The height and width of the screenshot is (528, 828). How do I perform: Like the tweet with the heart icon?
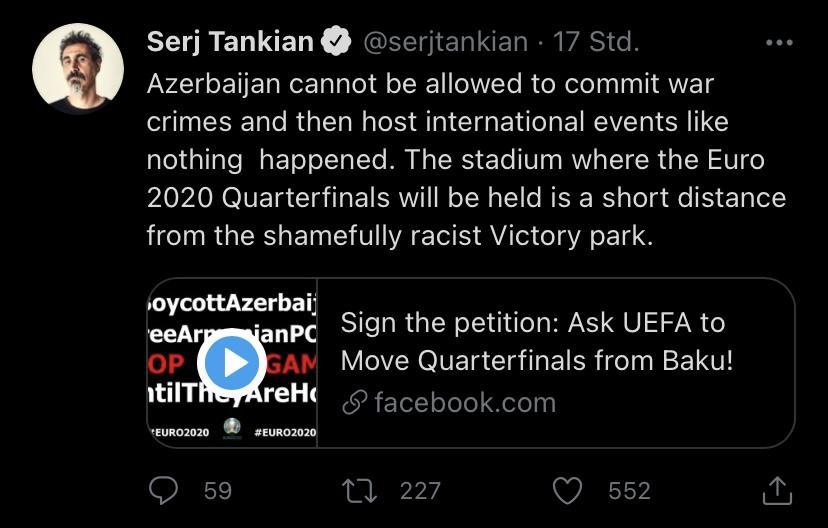(568, 490)
